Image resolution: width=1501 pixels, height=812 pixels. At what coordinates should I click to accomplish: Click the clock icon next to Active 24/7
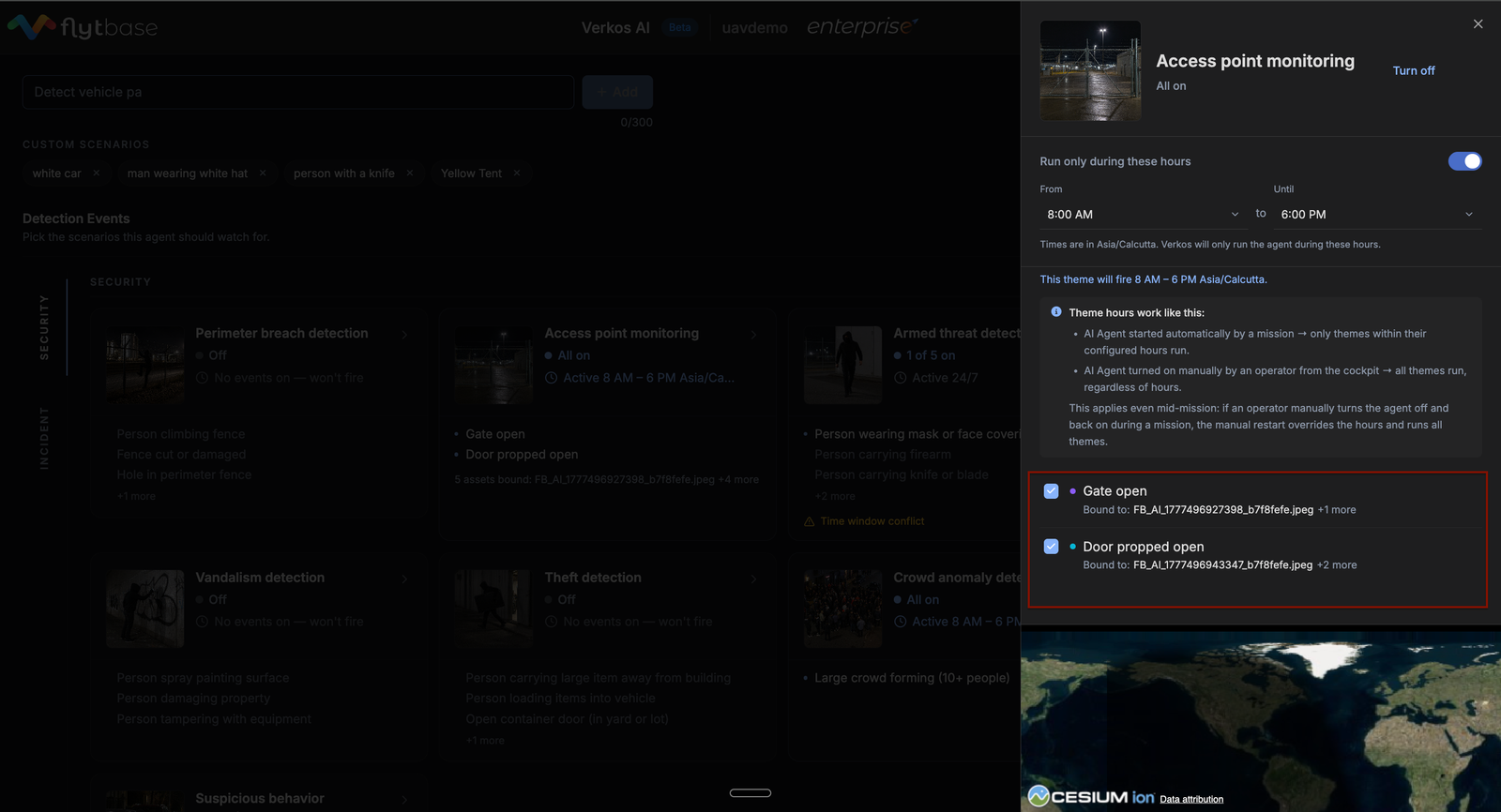pos(901,378)
